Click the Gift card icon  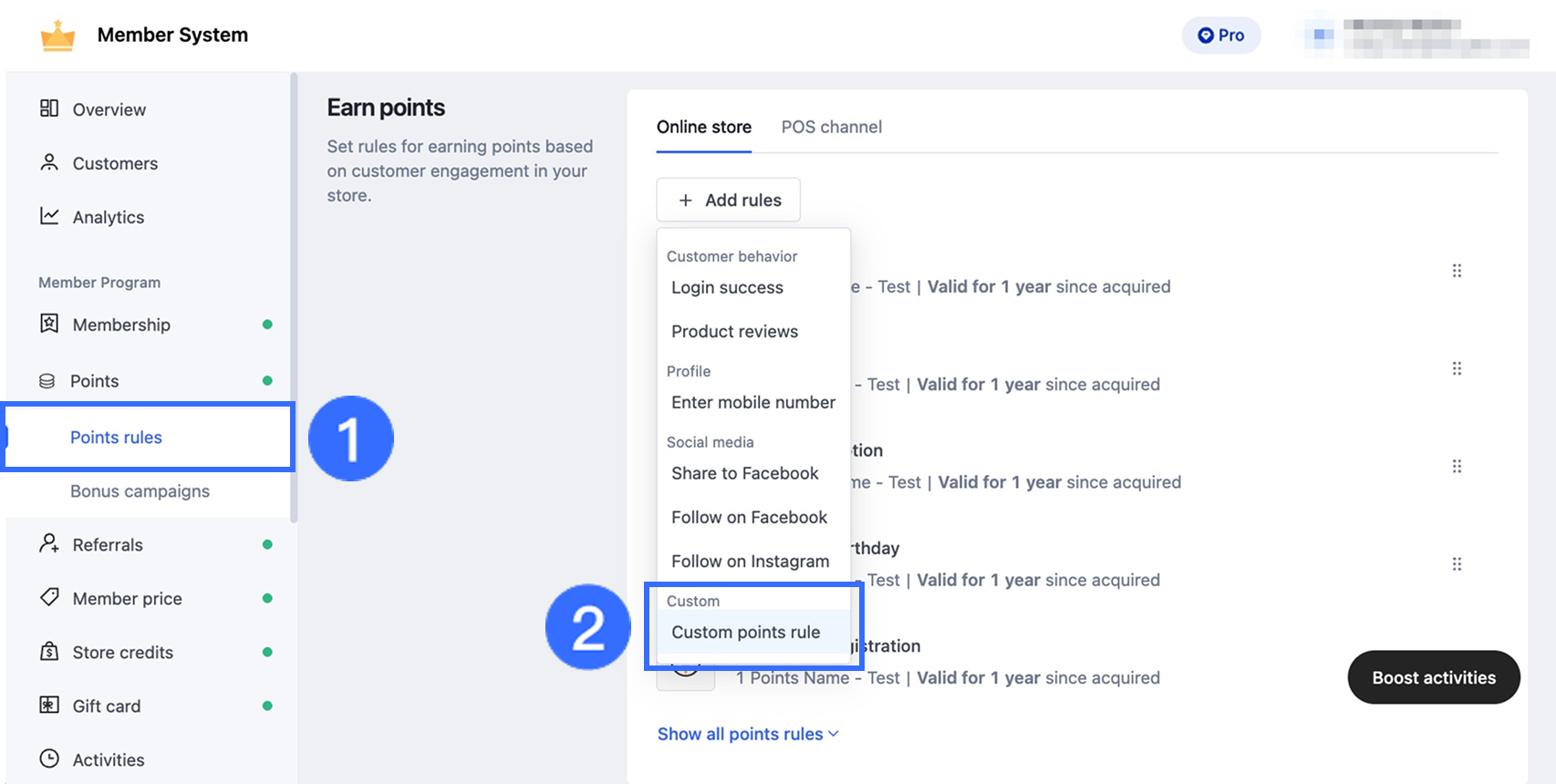[49, 705]
